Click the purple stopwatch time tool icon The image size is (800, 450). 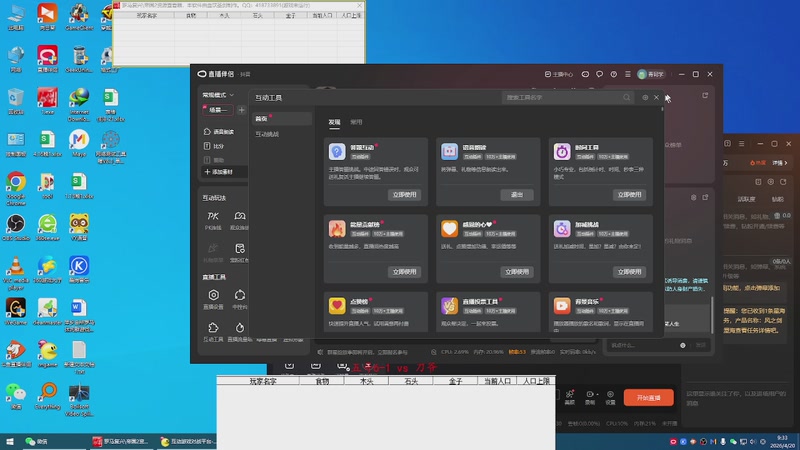pyautogui.click(x=562, y=152)
